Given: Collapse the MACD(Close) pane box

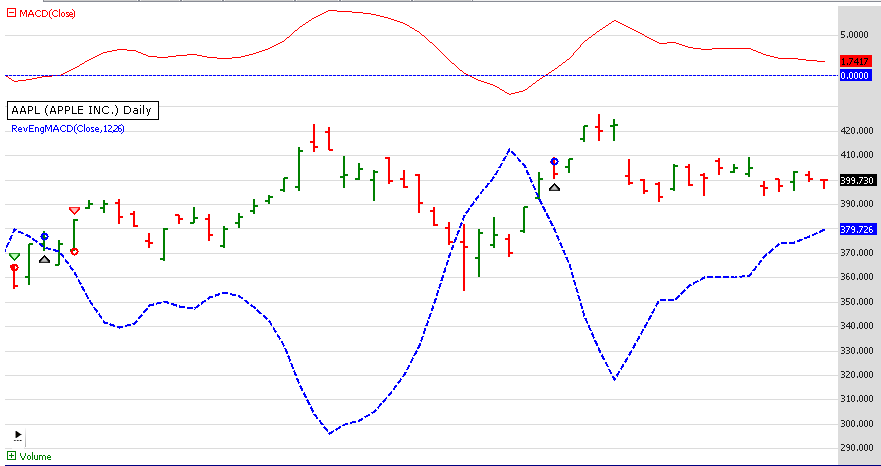Looking at the screenshot, I should click(x=11, y=14).
